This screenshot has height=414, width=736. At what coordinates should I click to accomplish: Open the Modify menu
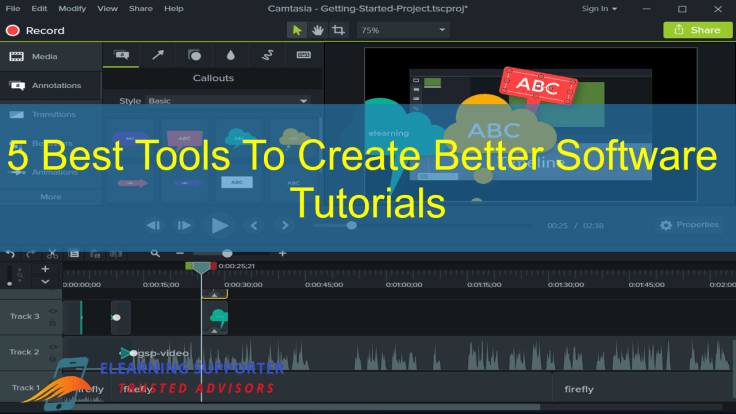pyautogui.click(x=72, y=8)
